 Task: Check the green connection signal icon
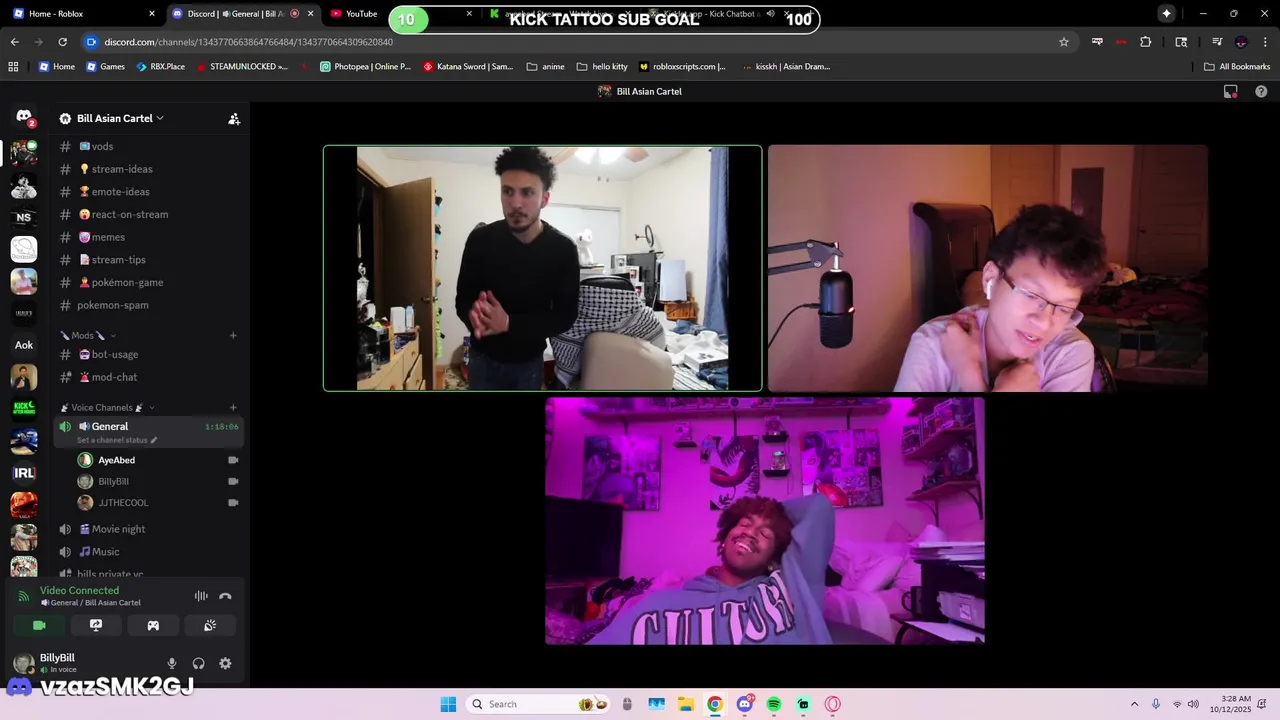click(x=24, y=596)
